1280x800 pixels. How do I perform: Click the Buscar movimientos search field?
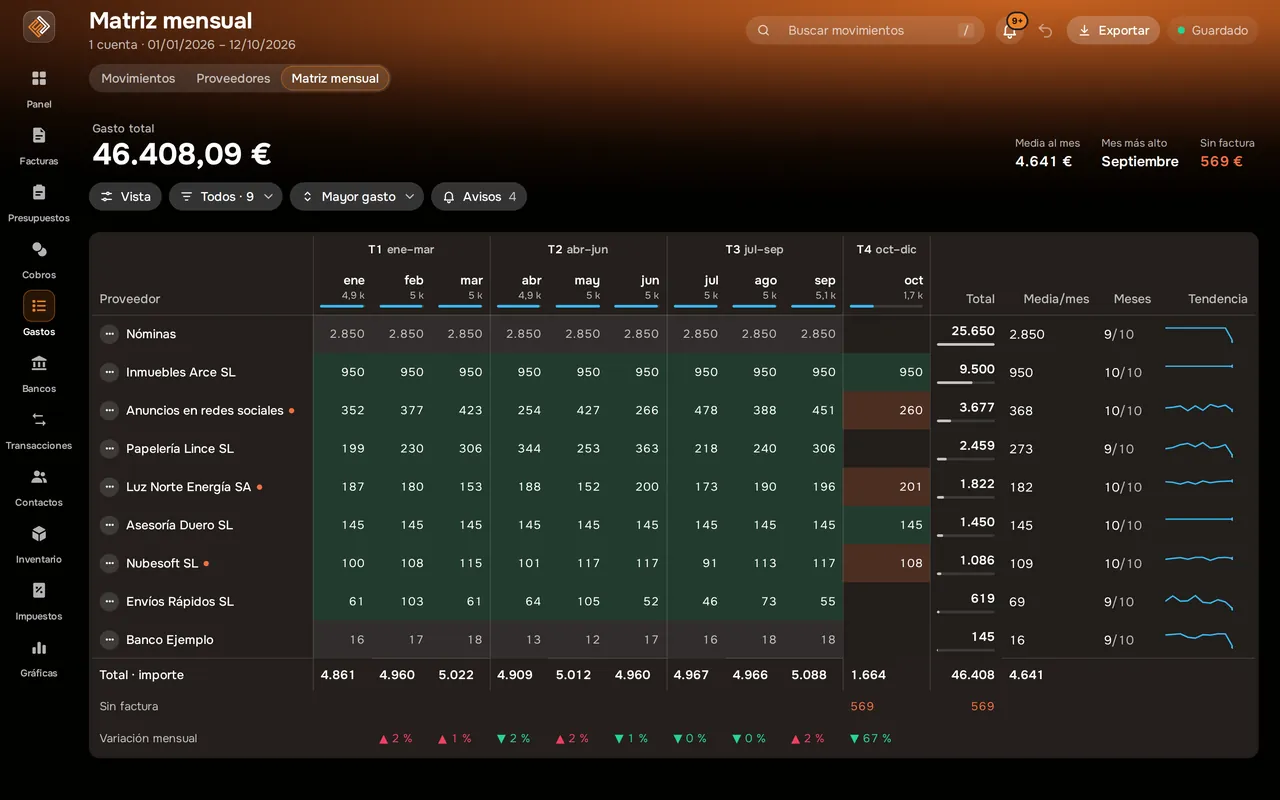click(865, 31)
